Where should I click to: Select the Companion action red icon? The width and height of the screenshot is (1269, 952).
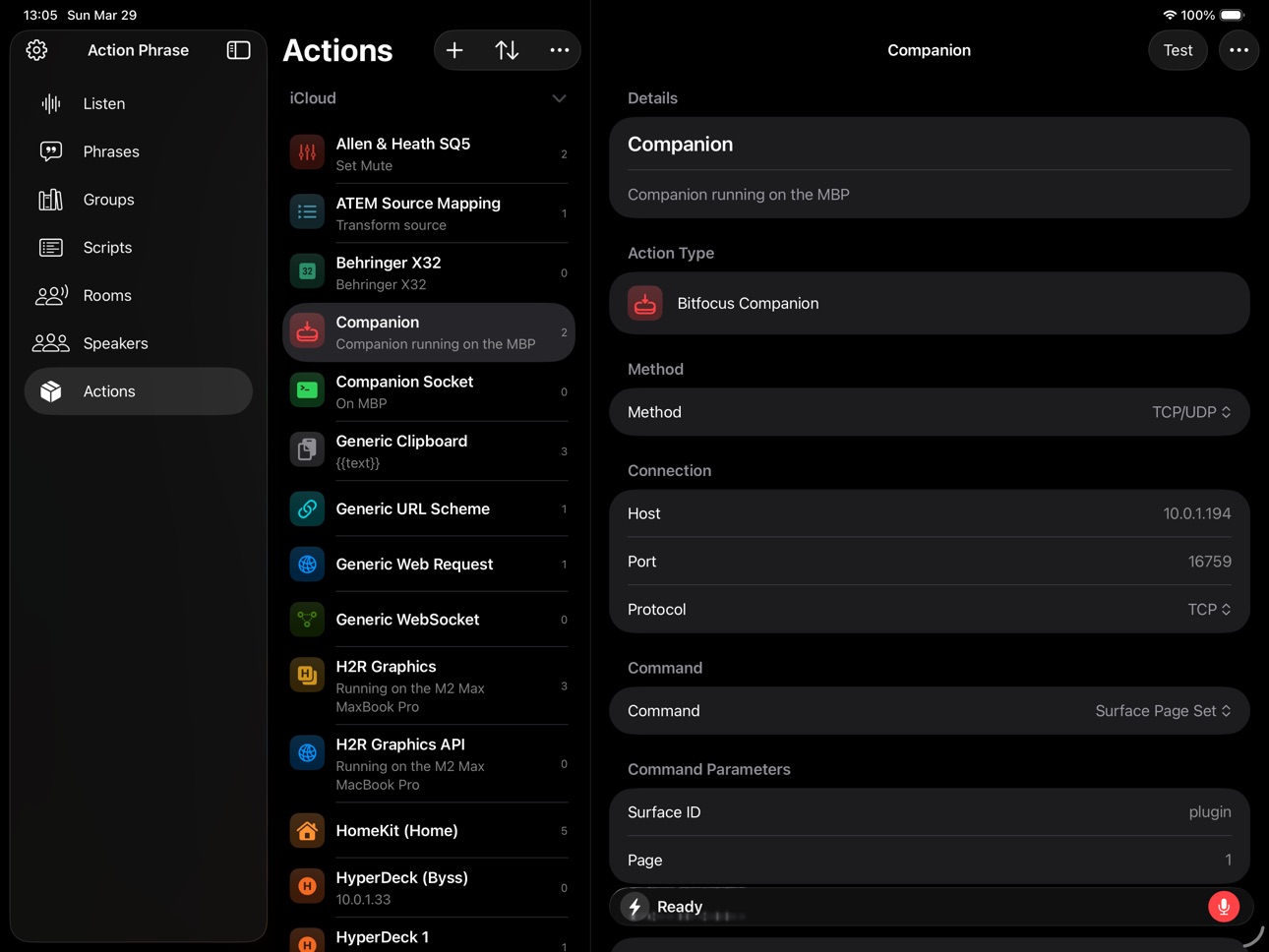307,331
